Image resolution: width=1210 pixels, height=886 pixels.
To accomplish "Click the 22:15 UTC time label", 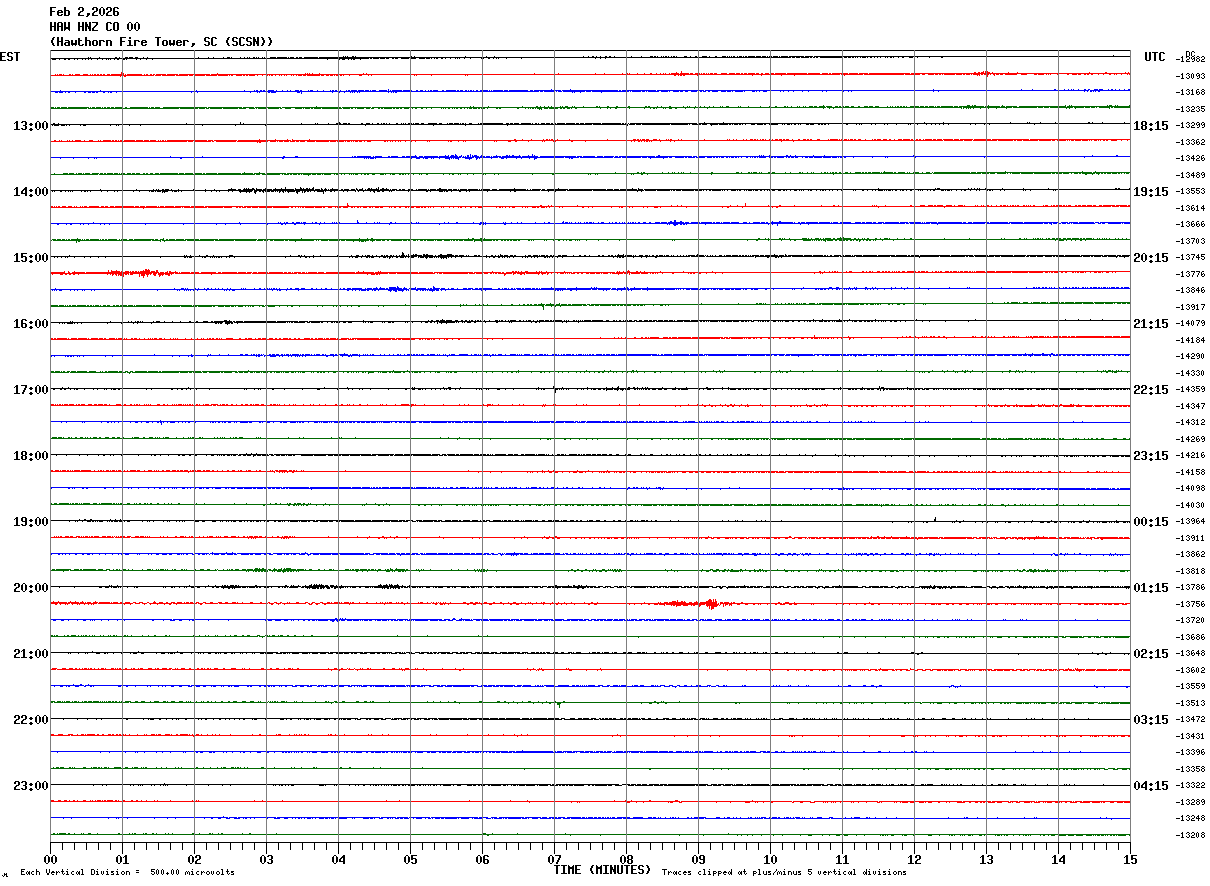I will tap(1150, 389).
